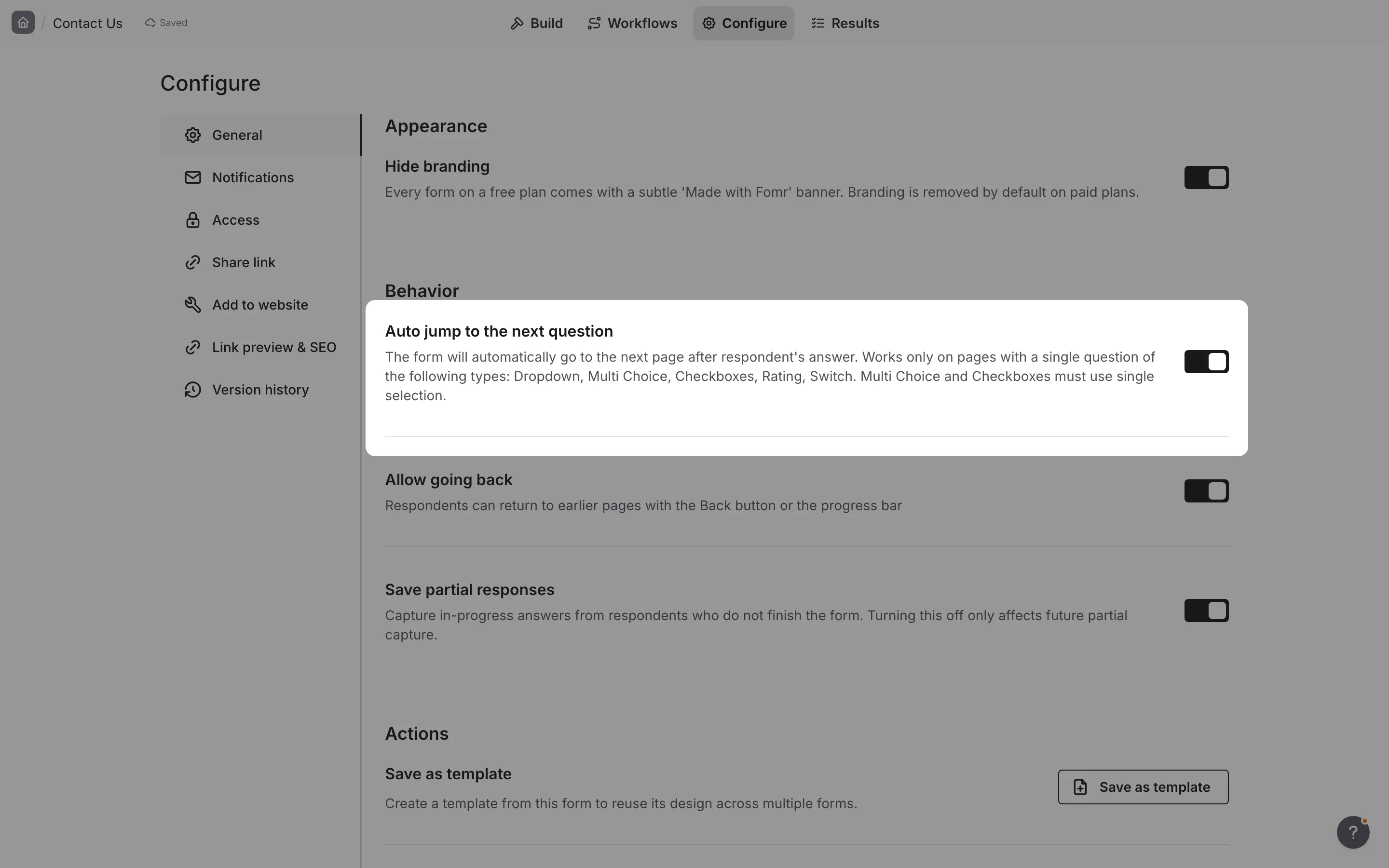Click the Contact Us form title

[88, 23]
